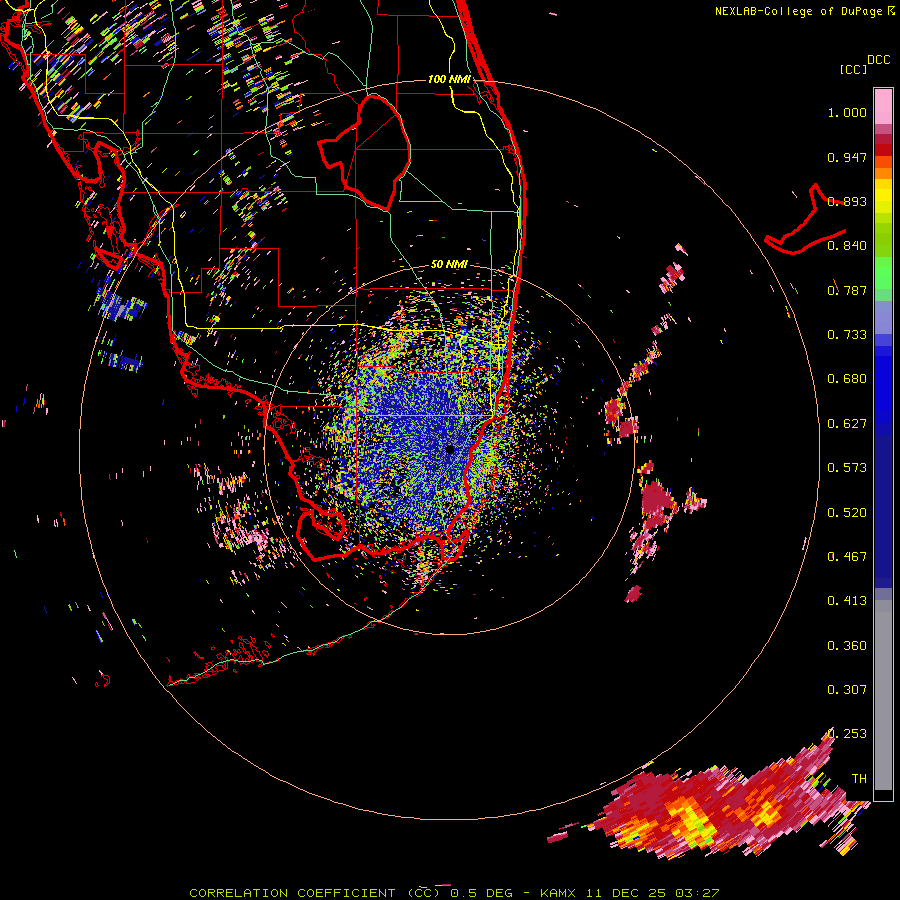Screen dimensions: 900x900
Task: Click the 0.573 scale value
Action: click(x=847, y=468)
